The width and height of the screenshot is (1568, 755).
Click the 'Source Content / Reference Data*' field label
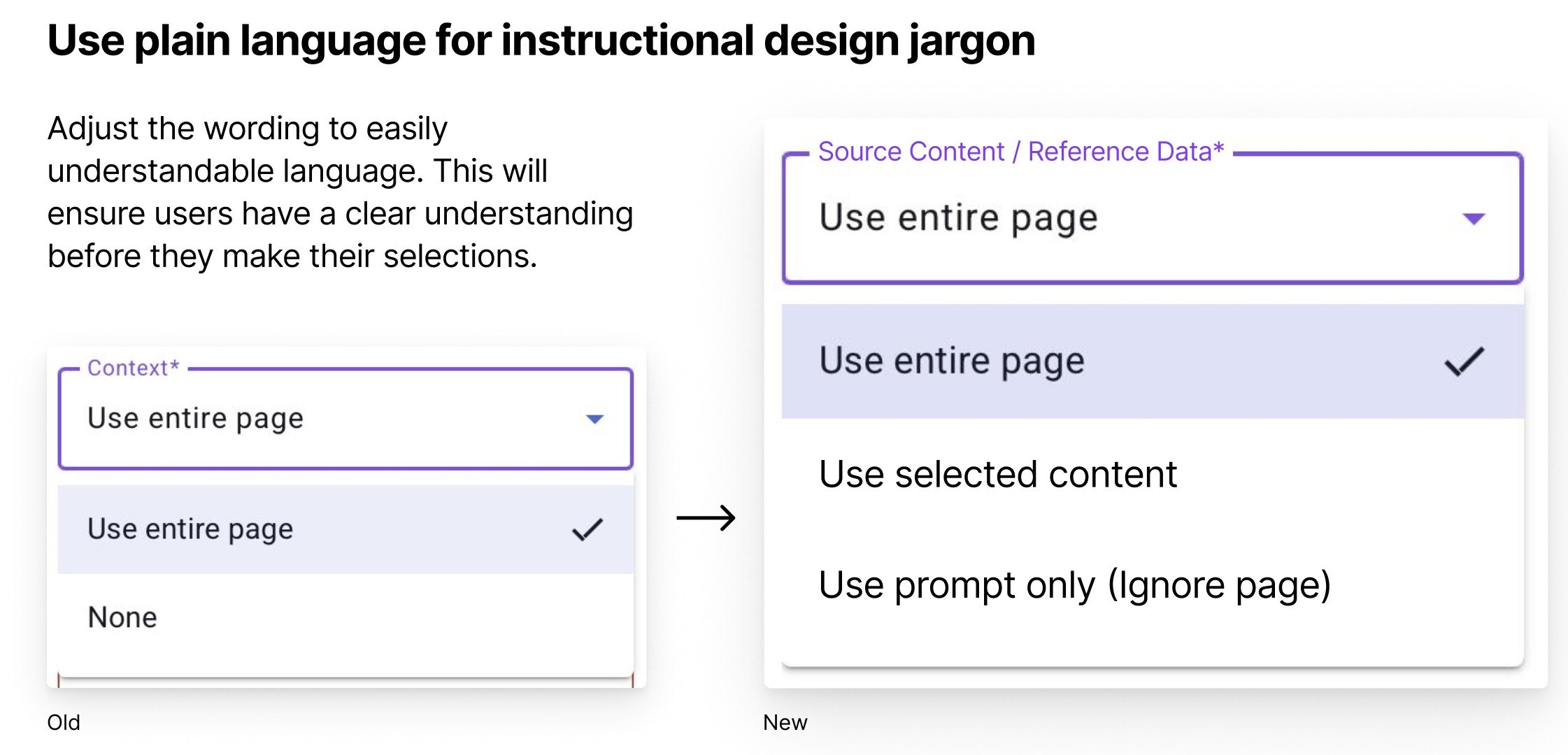[1020, 152]
